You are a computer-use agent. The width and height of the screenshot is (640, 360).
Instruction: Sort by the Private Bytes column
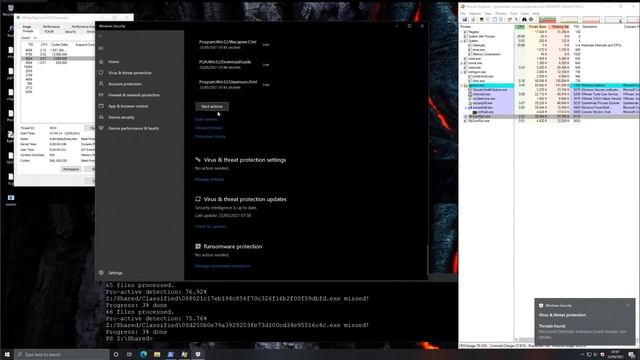(537, 27)
